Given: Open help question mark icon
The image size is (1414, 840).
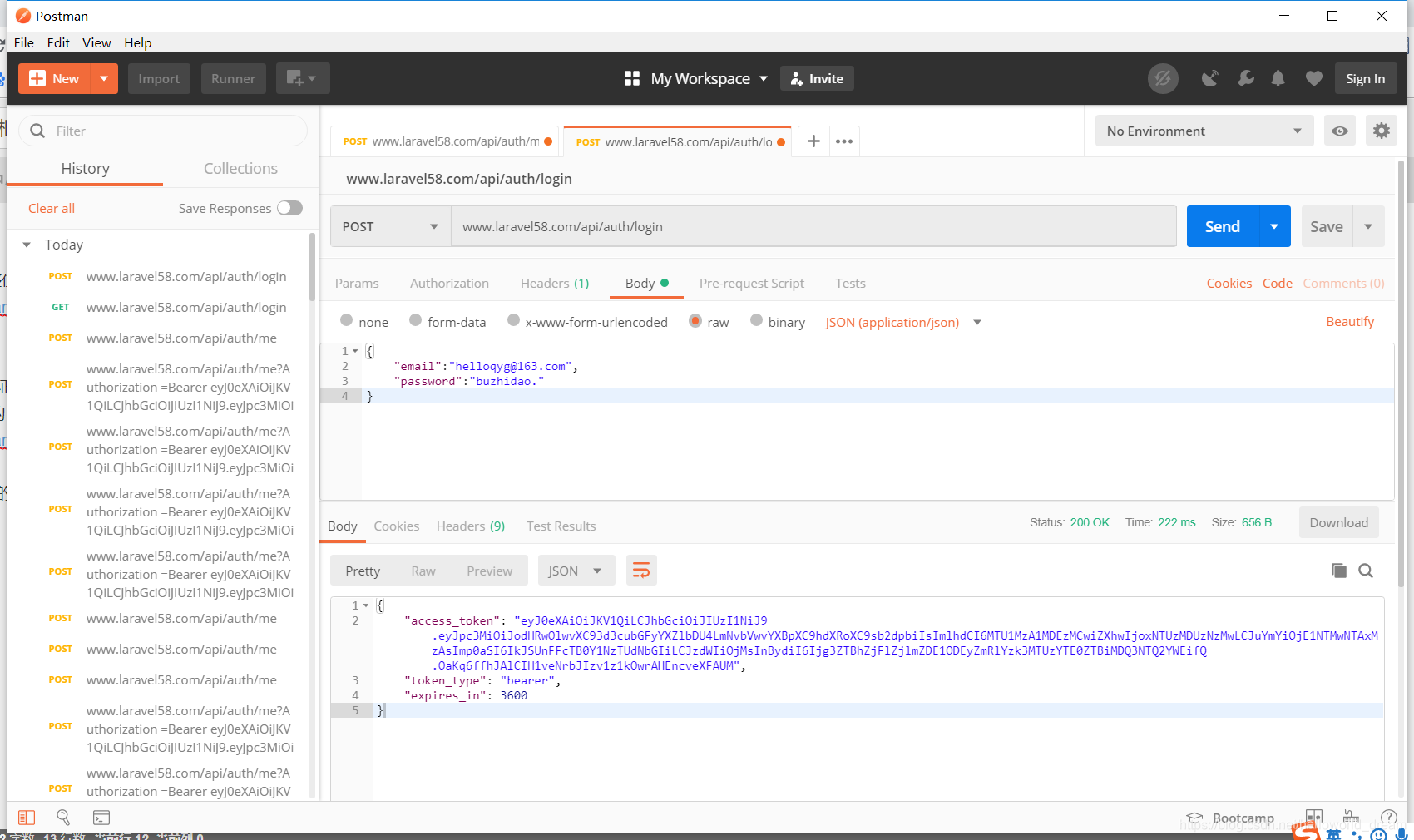Looking at the screenshot, I should click(x=1388, y=817).
